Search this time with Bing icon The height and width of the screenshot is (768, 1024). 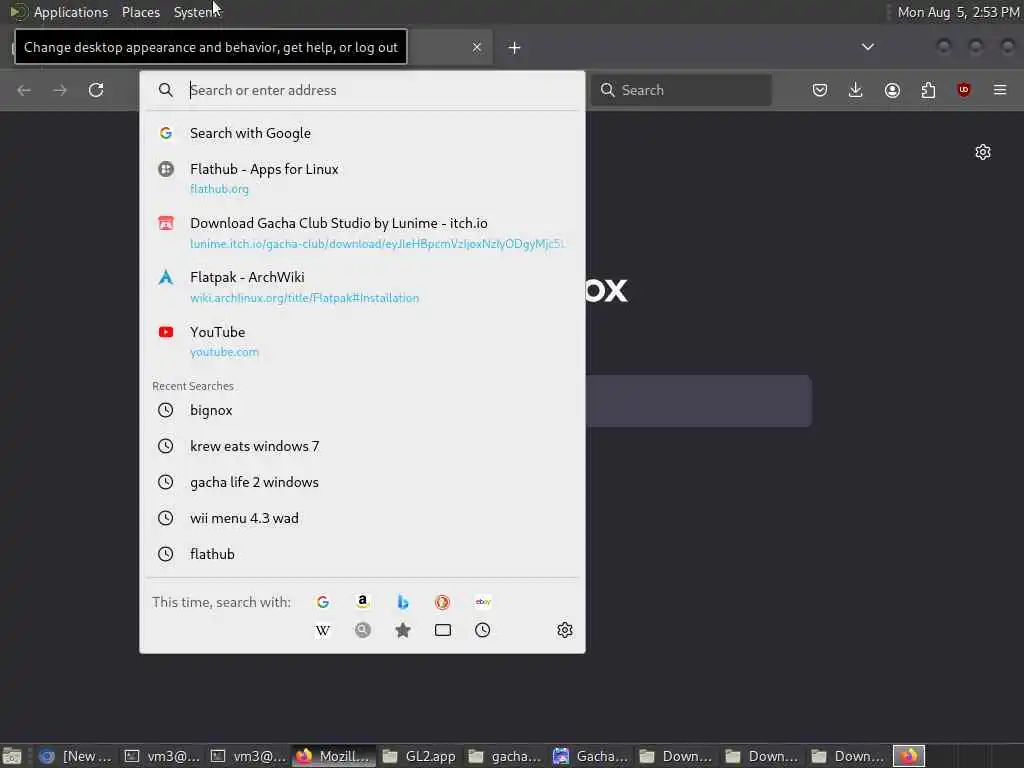tap(403, 602)
